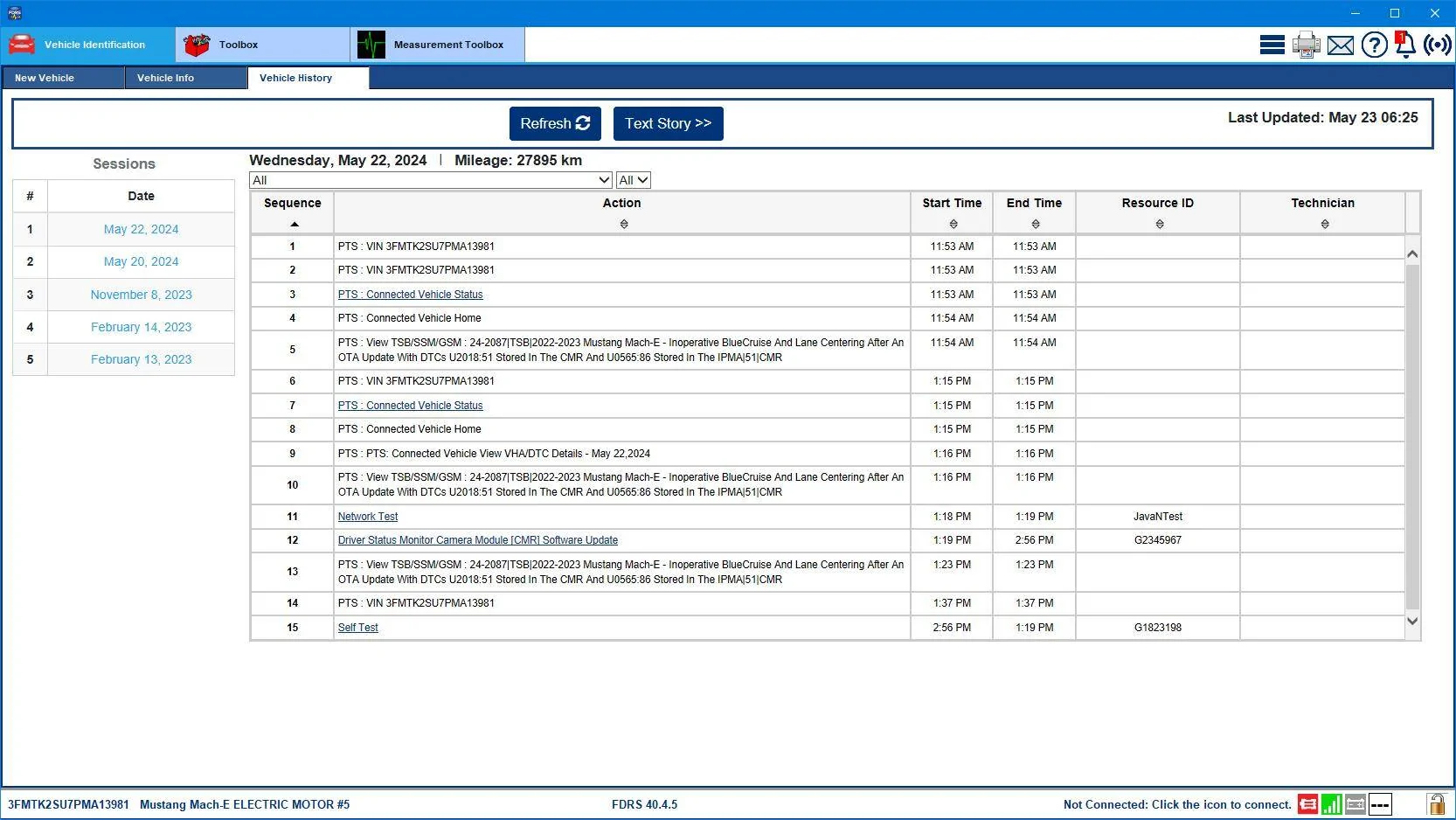Open the Measurement Toolbox tab

(437, 45)
